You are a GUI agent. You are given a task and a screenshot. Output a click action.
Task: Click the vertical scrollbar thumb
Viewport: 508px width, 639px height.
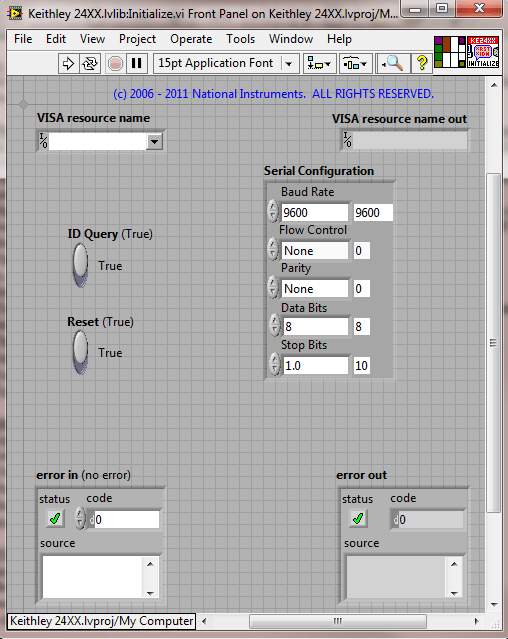[x=494, y=343]
